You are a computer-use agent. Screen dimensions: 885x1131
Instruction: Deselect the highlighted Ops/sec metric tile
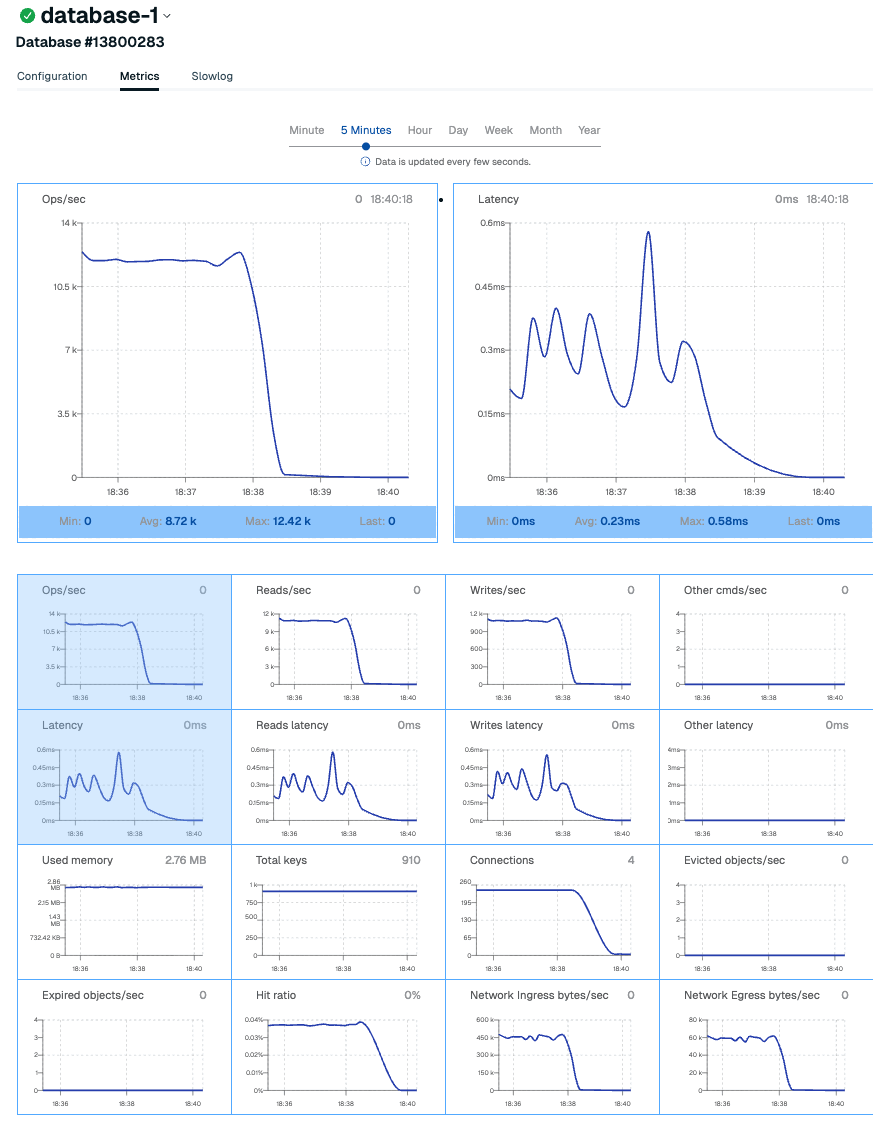click(x=124, y=642)
